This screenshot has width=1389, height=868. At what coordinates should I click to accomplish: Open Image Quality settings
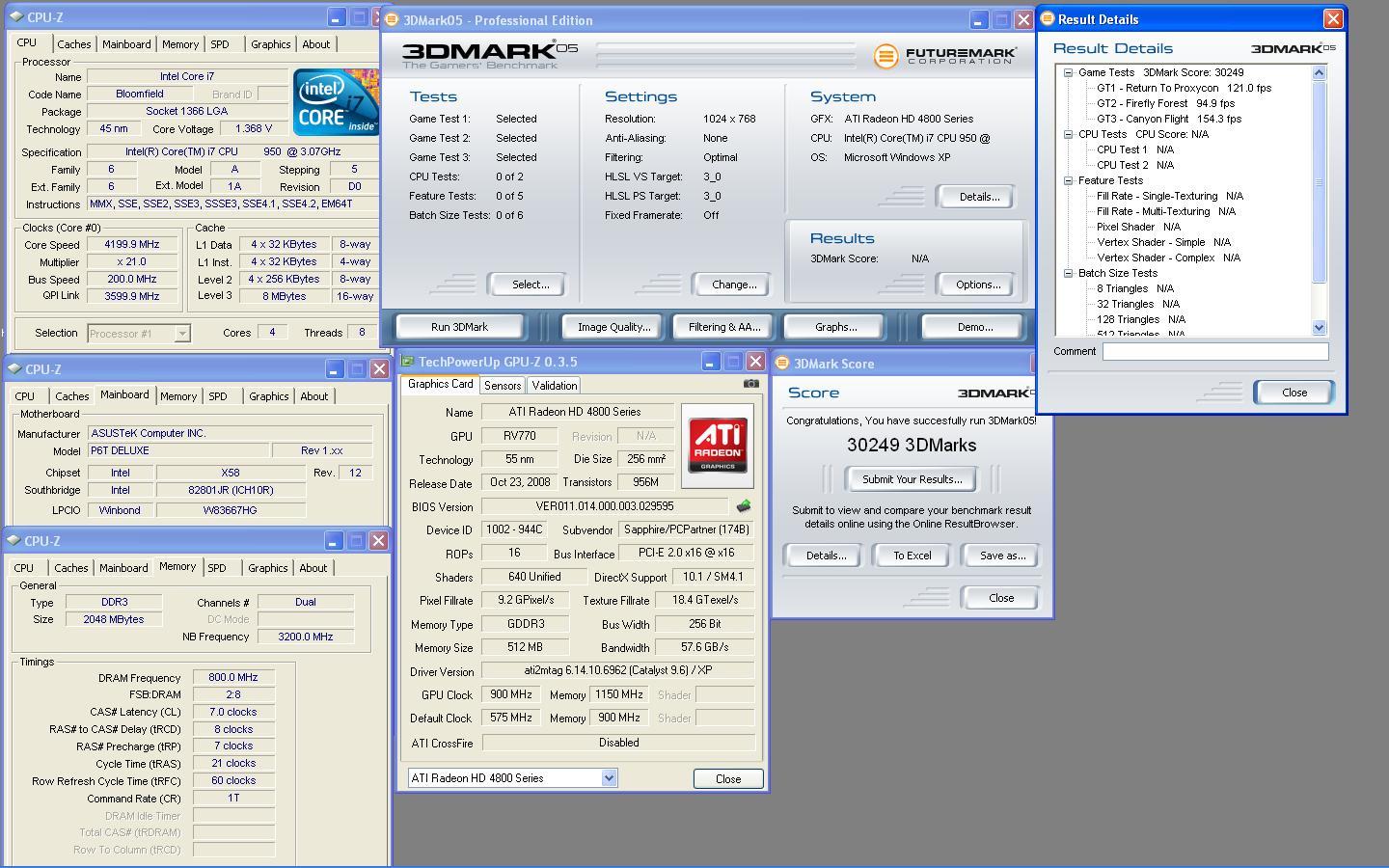(613, 327)
